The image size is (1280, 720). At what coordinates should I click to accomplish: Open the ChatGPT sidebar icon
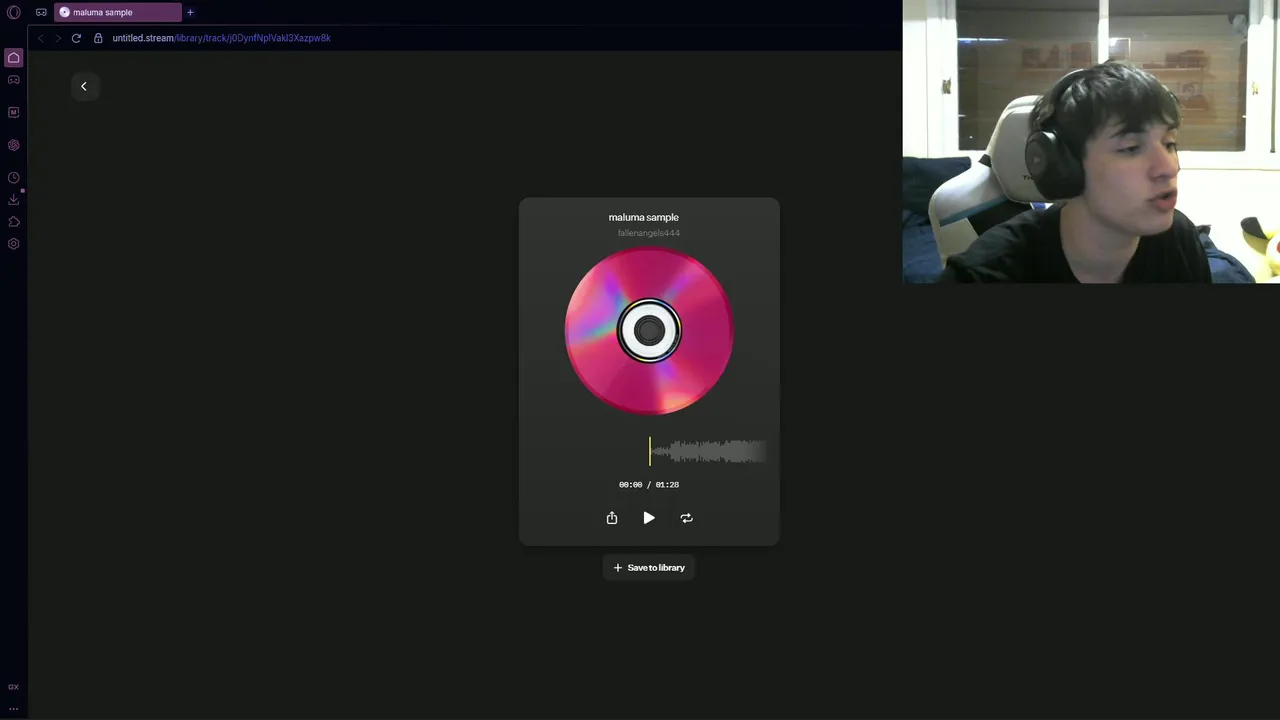coord(14,145)
